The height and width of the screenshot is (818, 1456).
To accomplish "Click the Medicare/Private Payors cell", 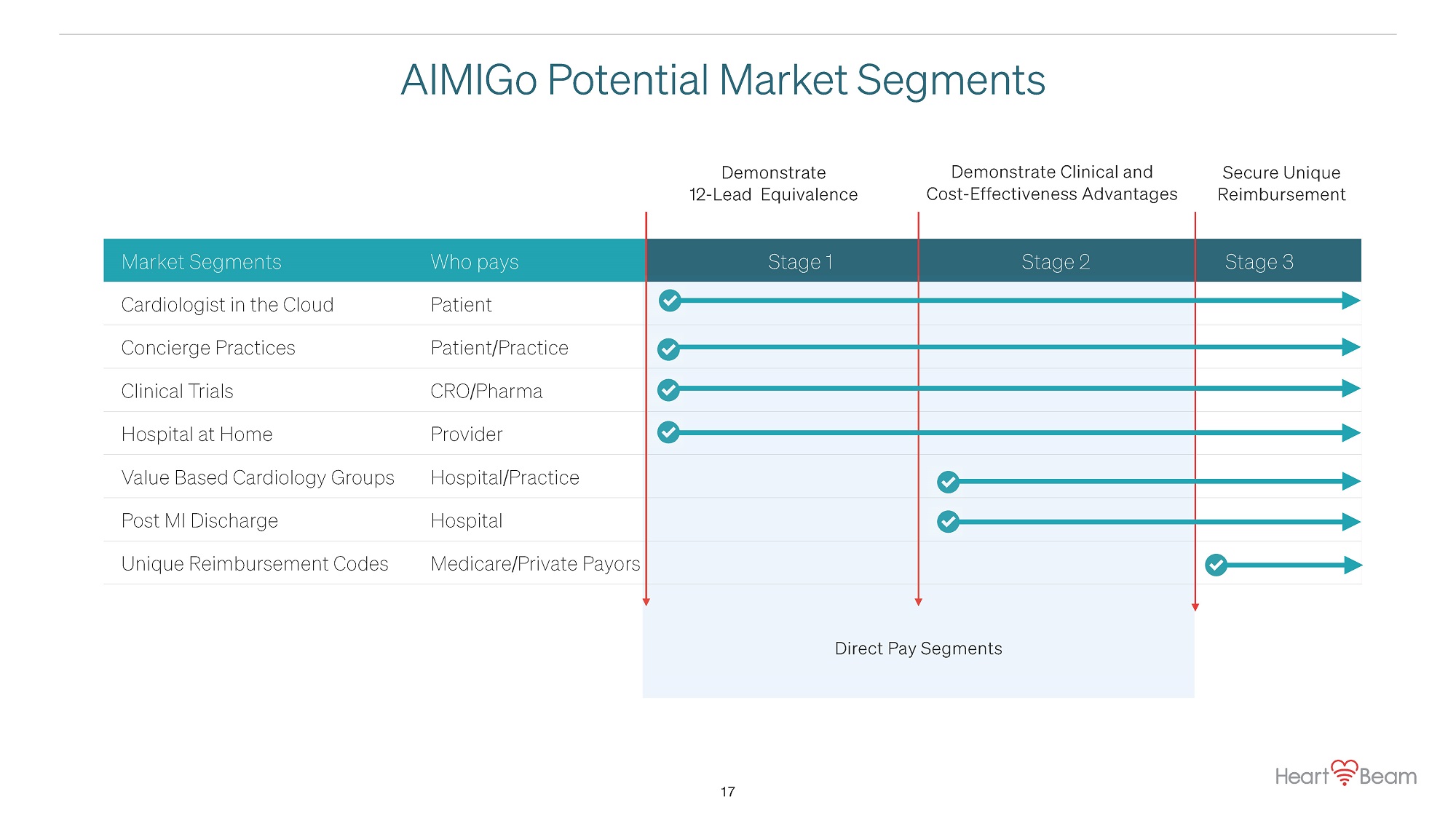I will (535, 564).
